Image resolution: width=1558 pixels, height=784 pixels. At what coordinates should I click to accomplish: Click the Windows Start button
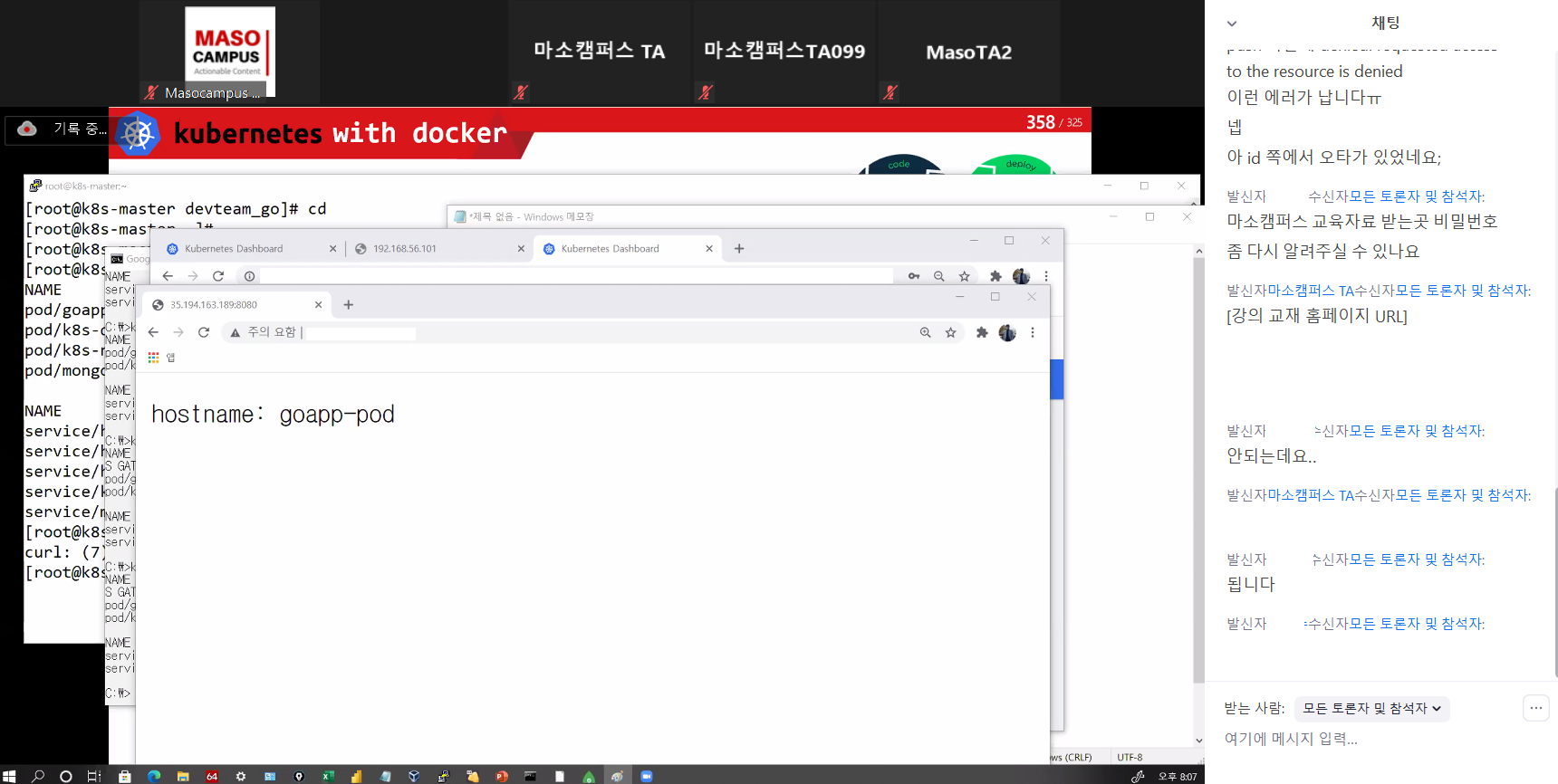click(x=9, y=776)
